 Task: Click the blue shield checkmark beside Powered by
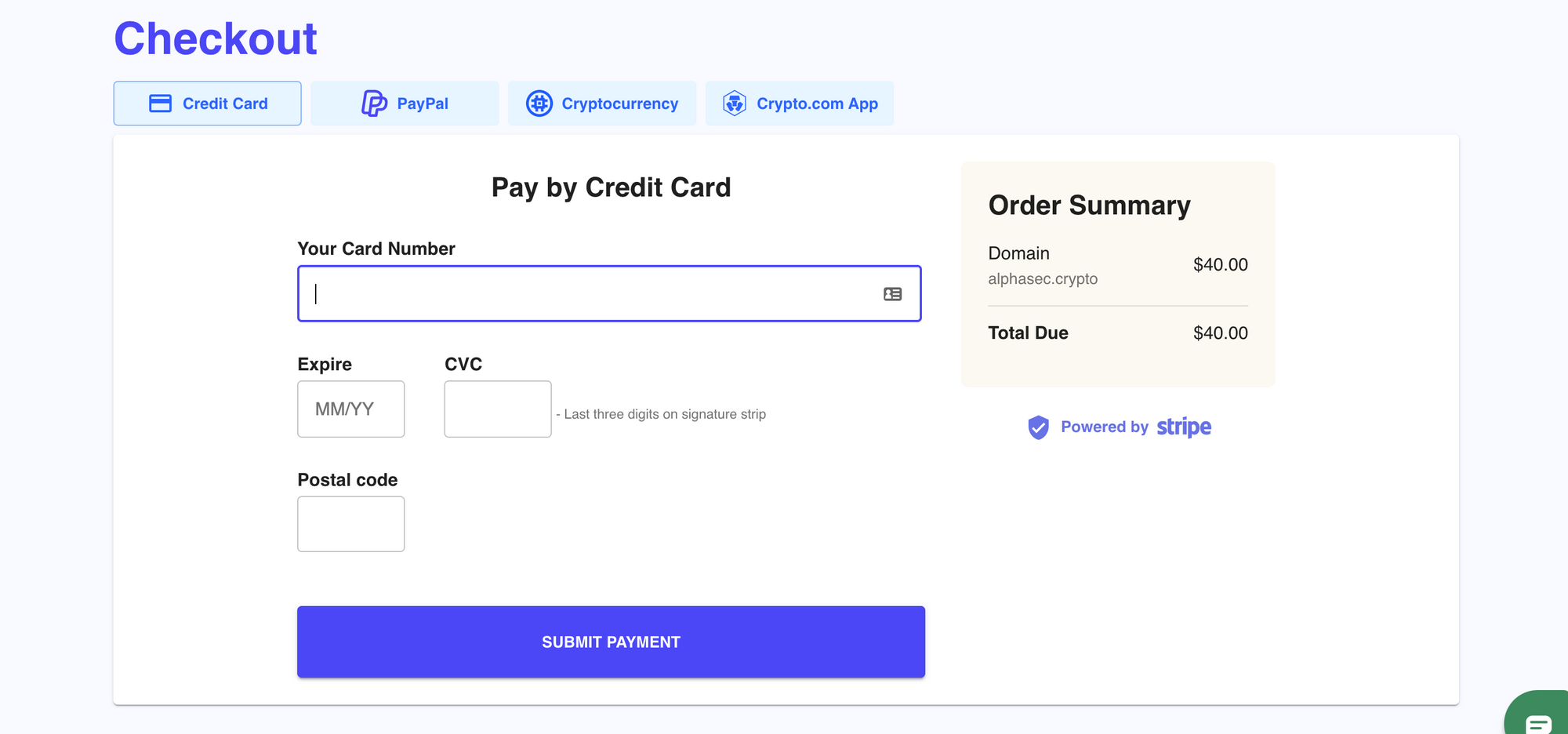click(x=1037, y=427)
